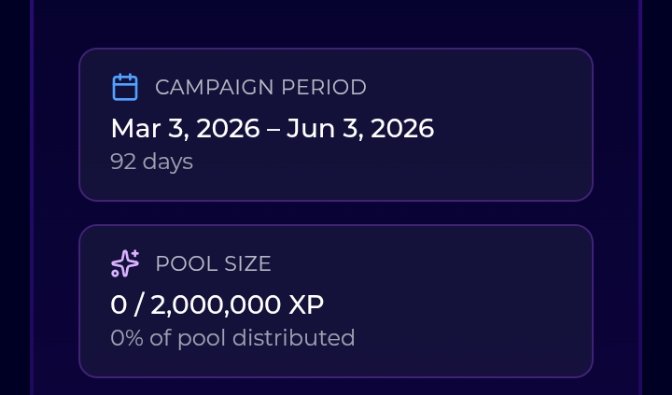The image size is (672, 395).
Task: Click the blue calendar icon
Action: 125,87
